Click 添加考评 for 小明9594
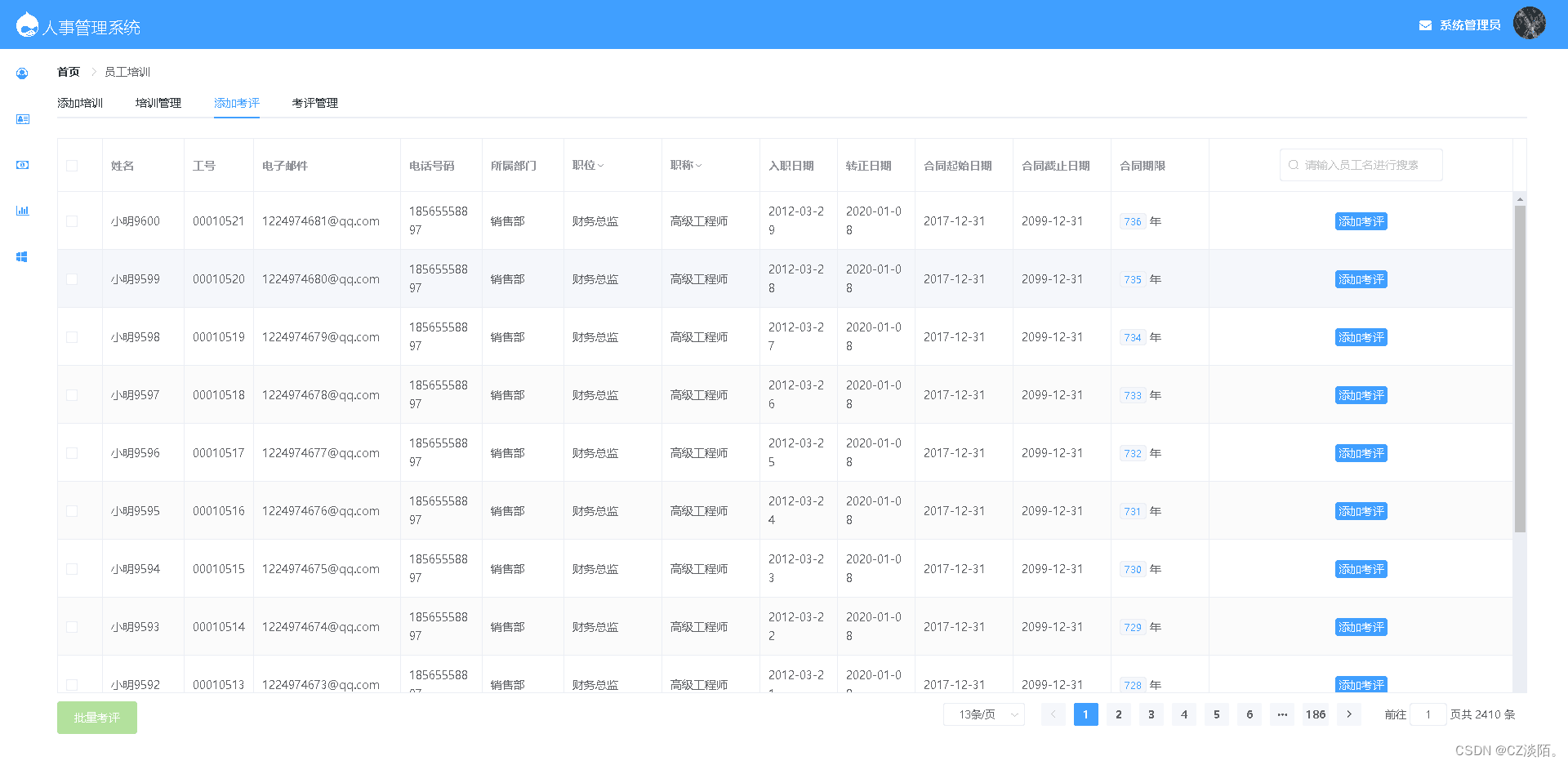 (1361, 569)
